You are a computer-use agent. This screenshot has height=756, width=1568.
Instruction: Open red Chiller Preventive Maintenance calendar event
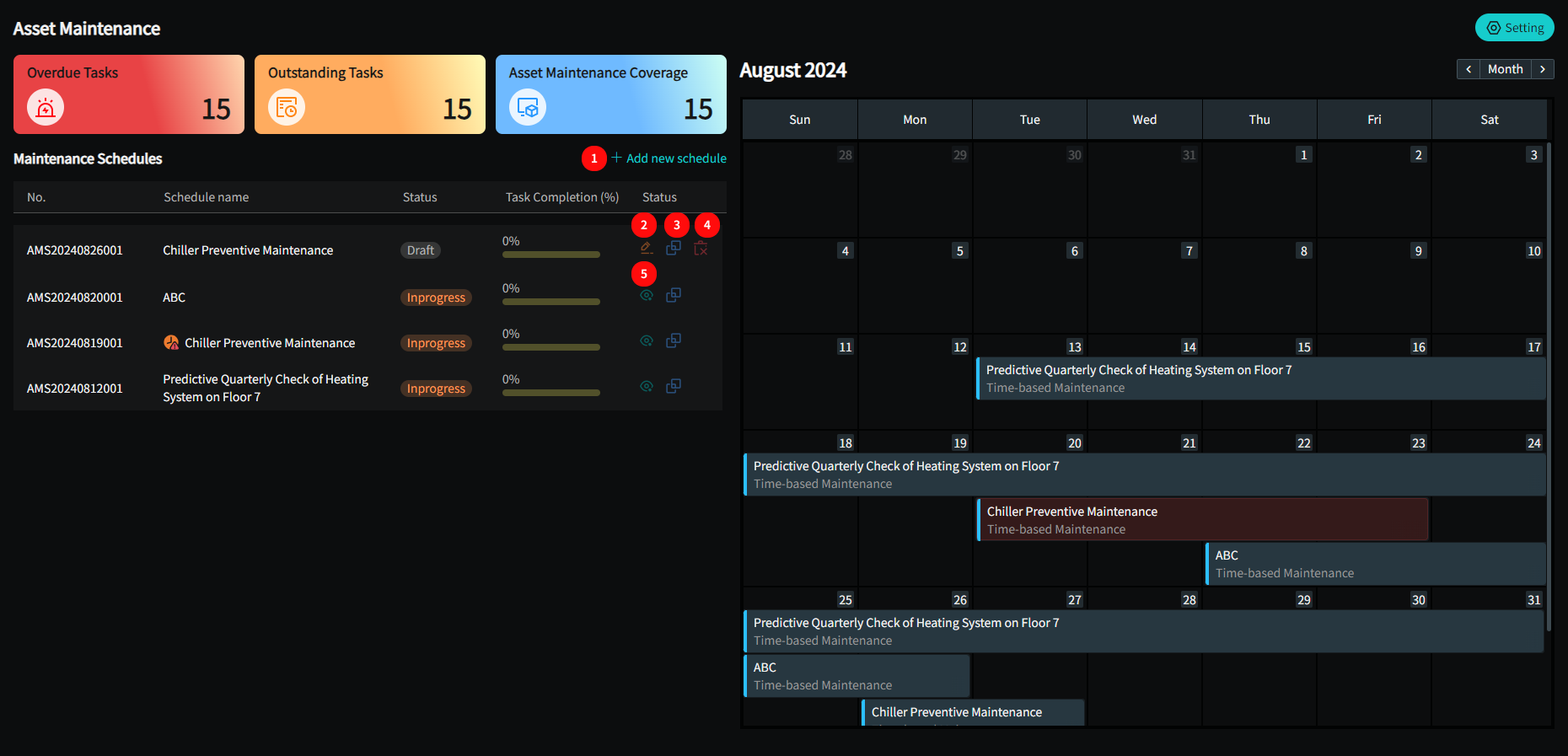pos(1202,520)
